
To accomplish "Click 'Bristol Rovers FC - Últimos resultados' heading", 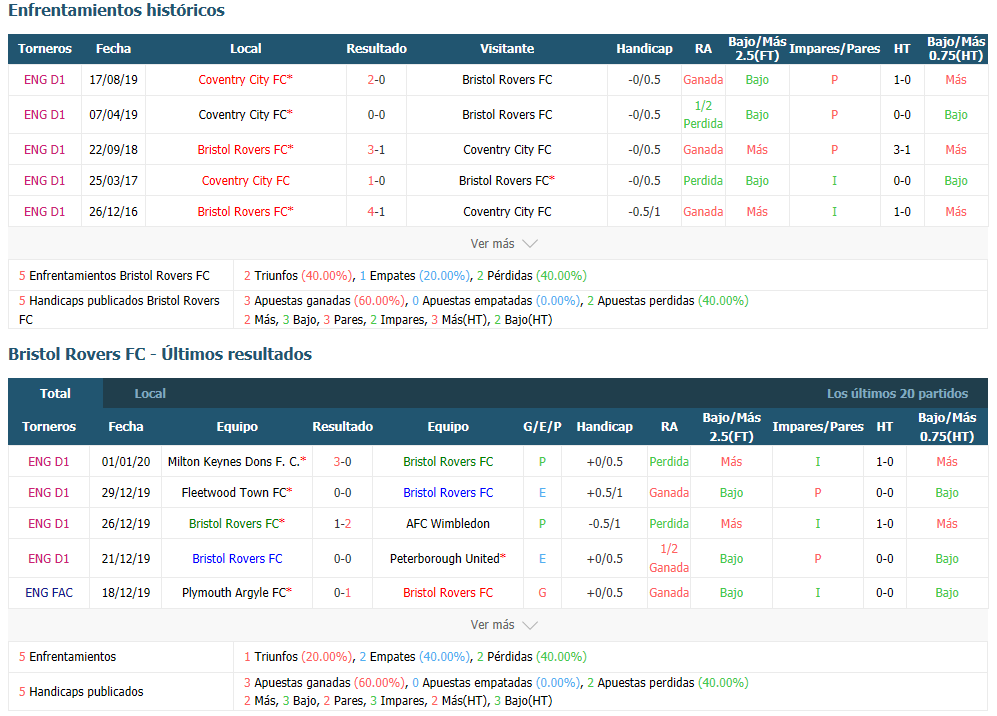I will click(160, 354).
